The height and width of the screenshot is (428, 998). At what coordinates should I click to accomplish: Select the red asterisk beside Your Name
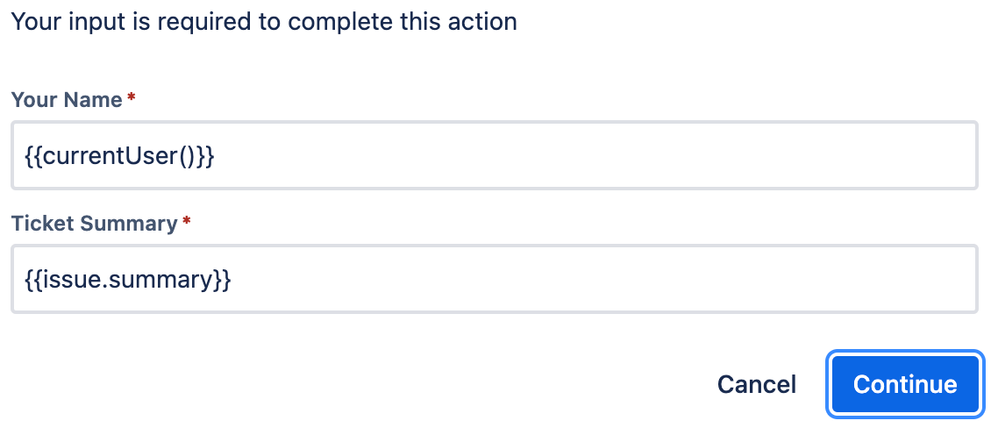tap(131, 97)
